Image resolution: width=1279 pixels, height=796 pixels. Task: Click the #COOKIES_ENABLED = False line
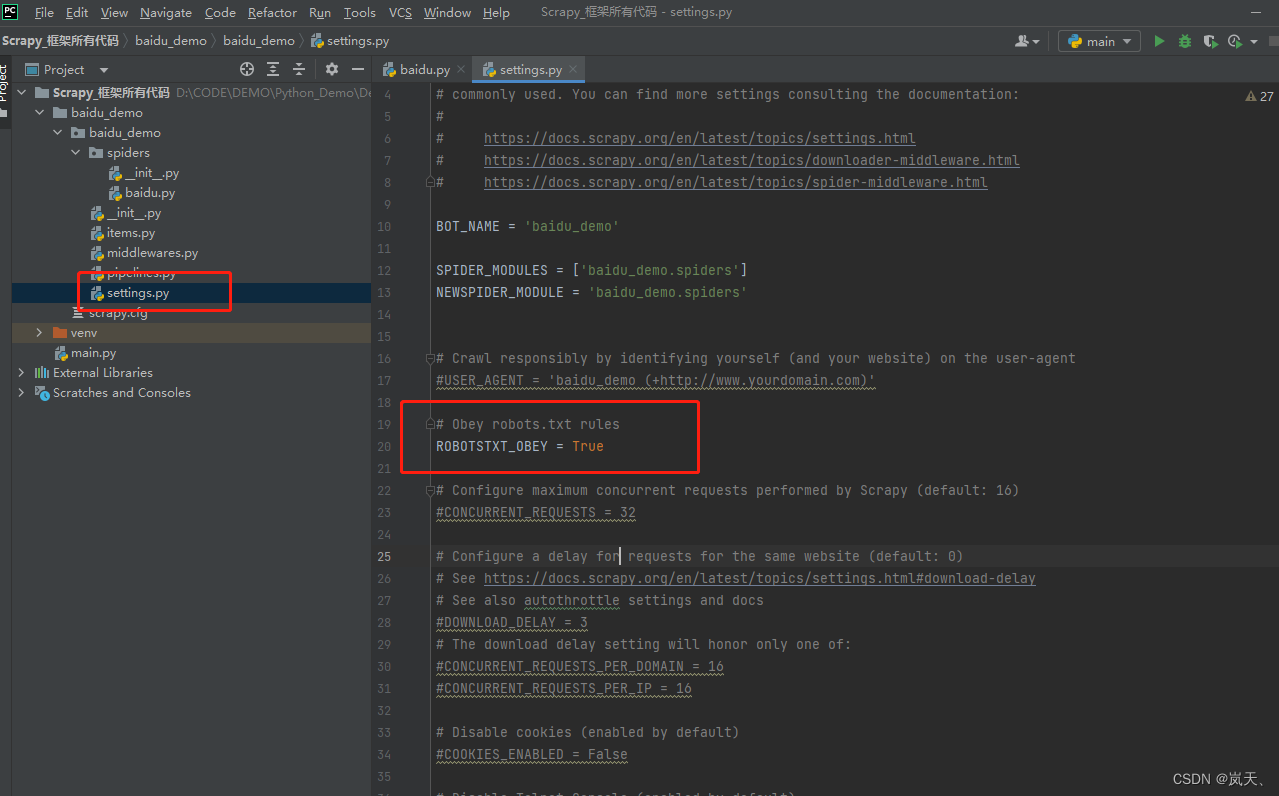(x=532, y=754)
